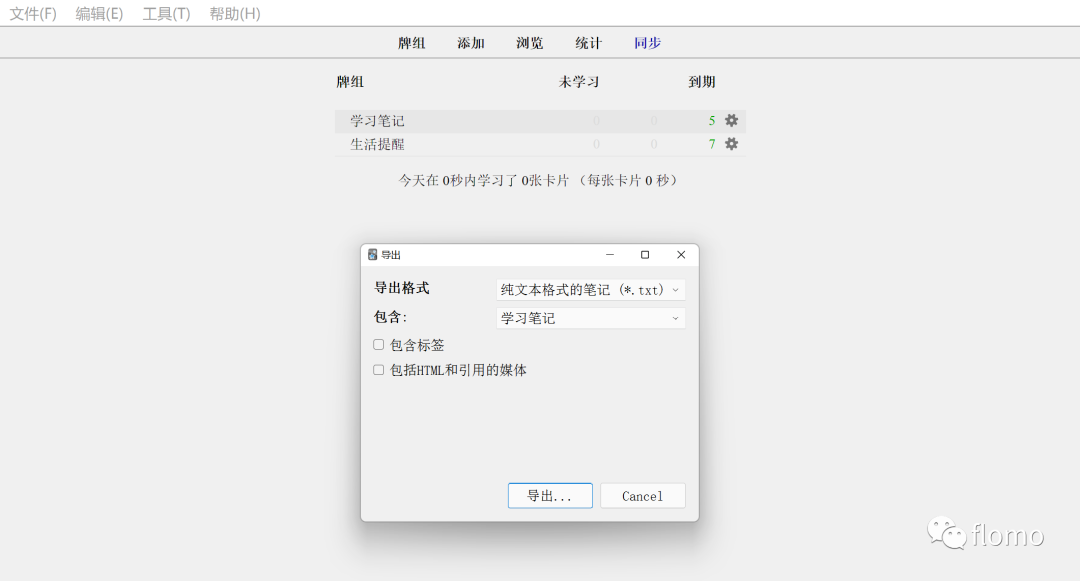Viewport: 1080px width, 581px height.
Task: Open the 导出格式 format dropdown
Action: tap(590, 290)
